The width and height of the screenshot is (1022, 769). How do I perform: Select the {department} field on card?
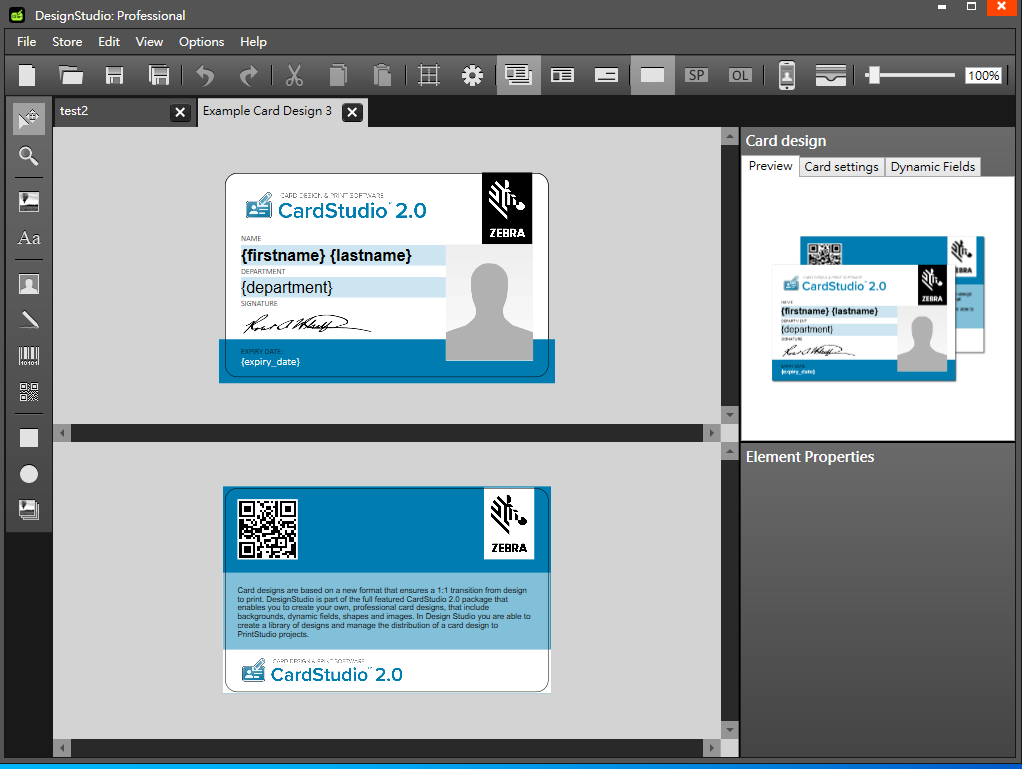[x=342, y=287]
